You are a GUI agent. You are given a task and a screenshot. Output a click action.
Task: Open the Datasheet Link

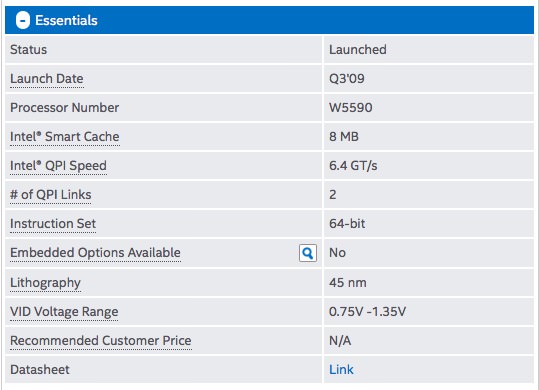[341, 370]
